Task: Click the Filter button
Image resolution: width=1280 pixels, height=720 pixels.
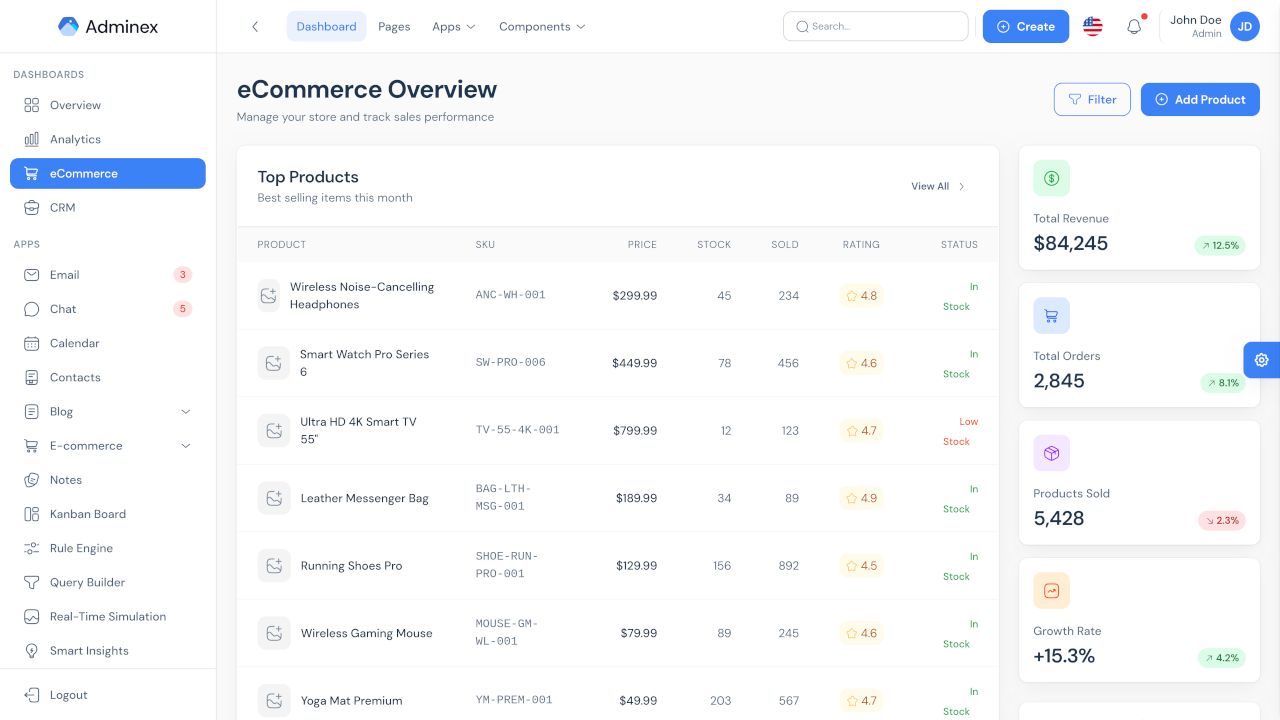Action: [x=1092, y=99]
